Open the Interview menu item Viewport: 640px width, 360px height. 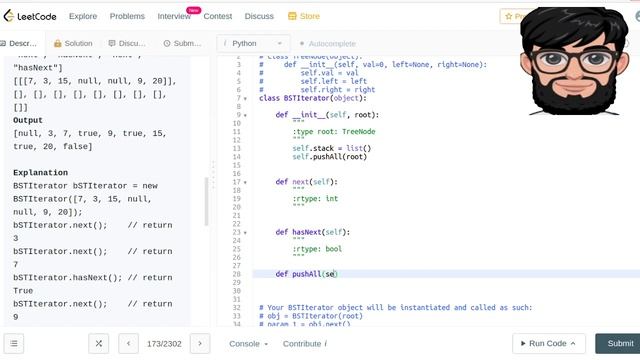tap(174, 16)
